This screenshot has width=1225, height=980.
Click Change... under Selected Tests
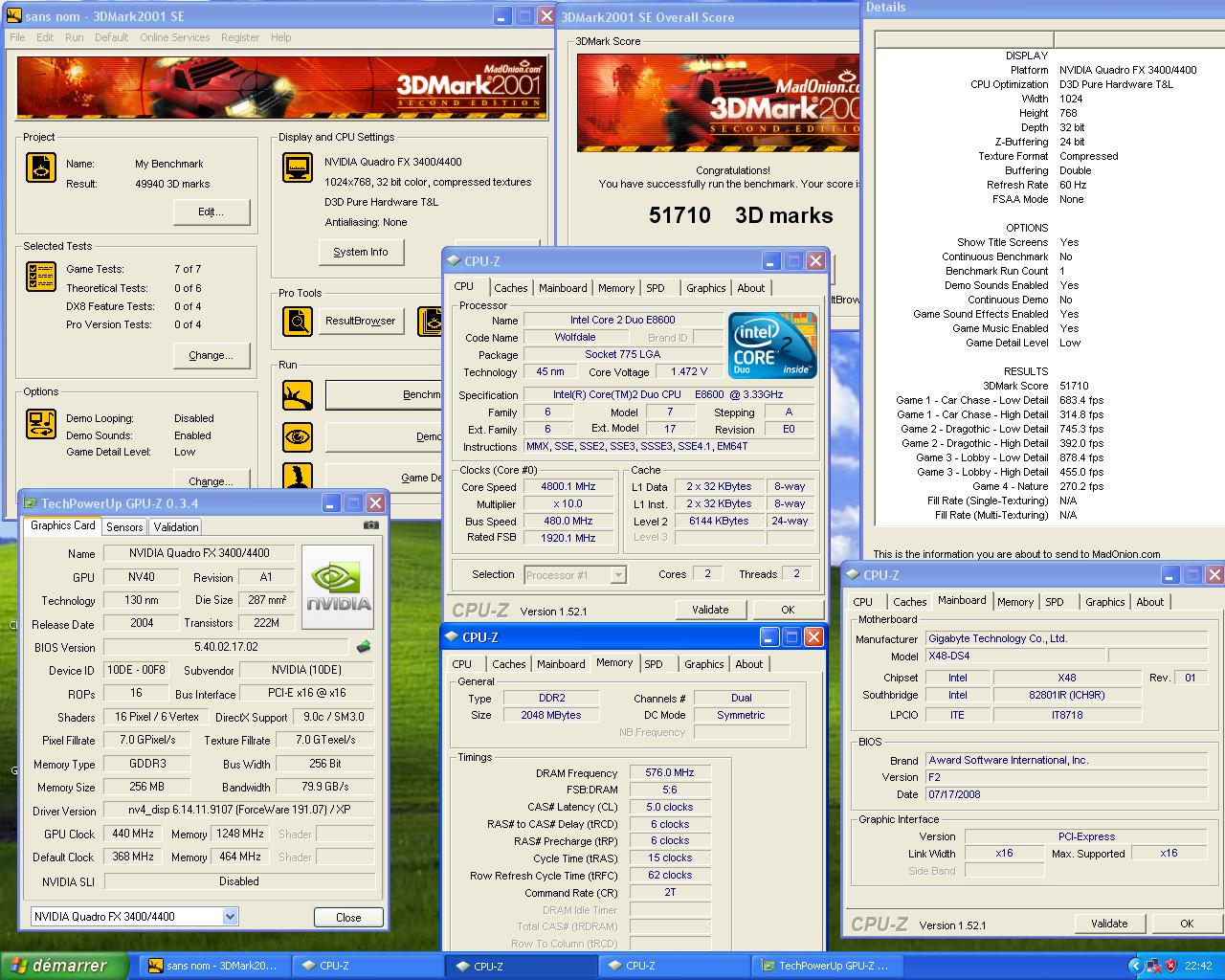pos(211,355)
